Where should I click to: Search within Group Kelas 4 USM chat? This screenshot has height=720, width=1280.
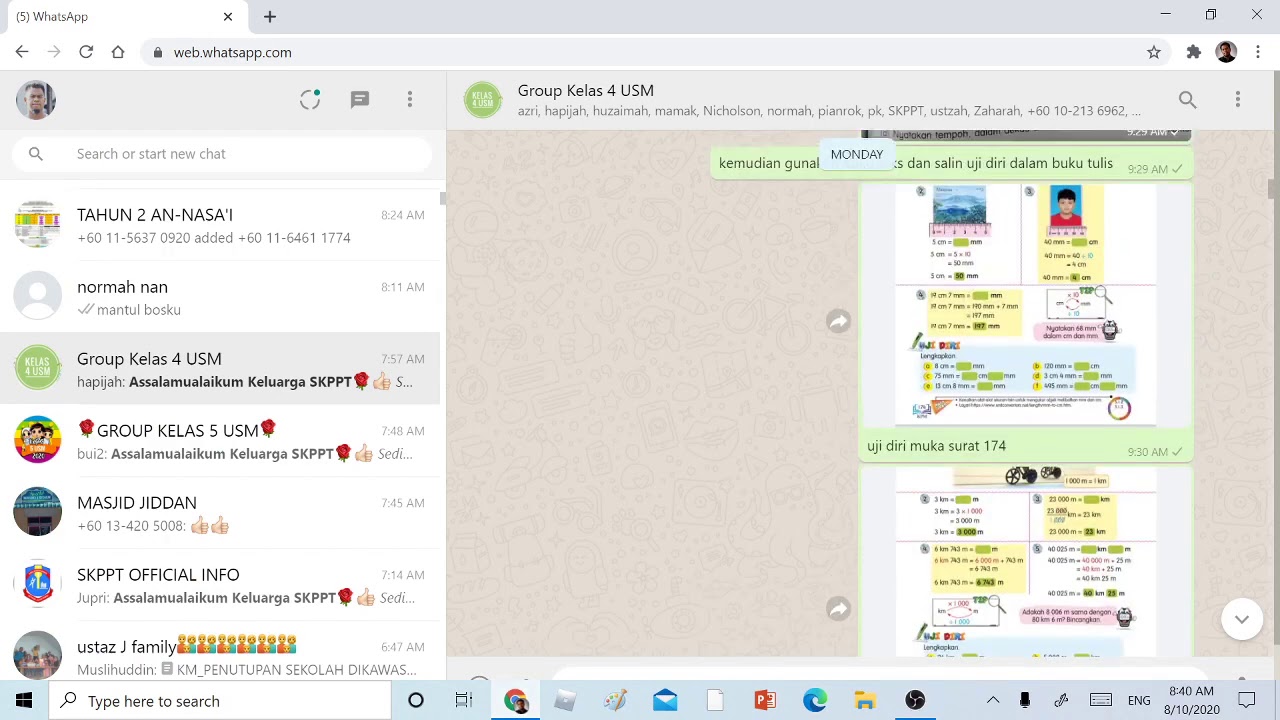pyautogui.click(x=1187, y=99)
